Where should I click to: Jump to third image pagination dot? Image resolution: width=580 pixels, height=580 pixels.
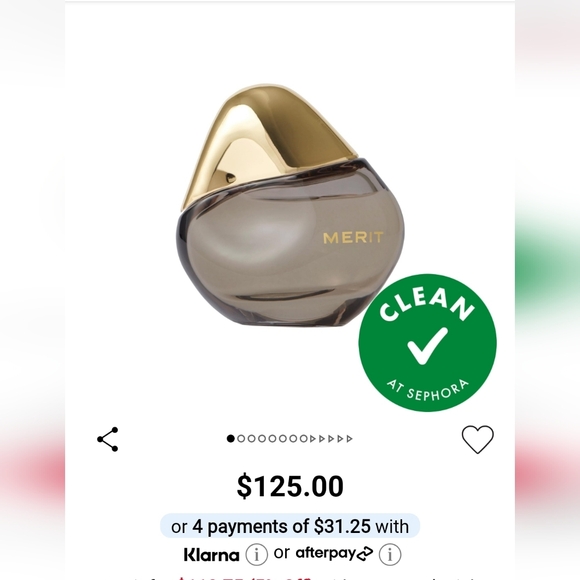[252, 438]
